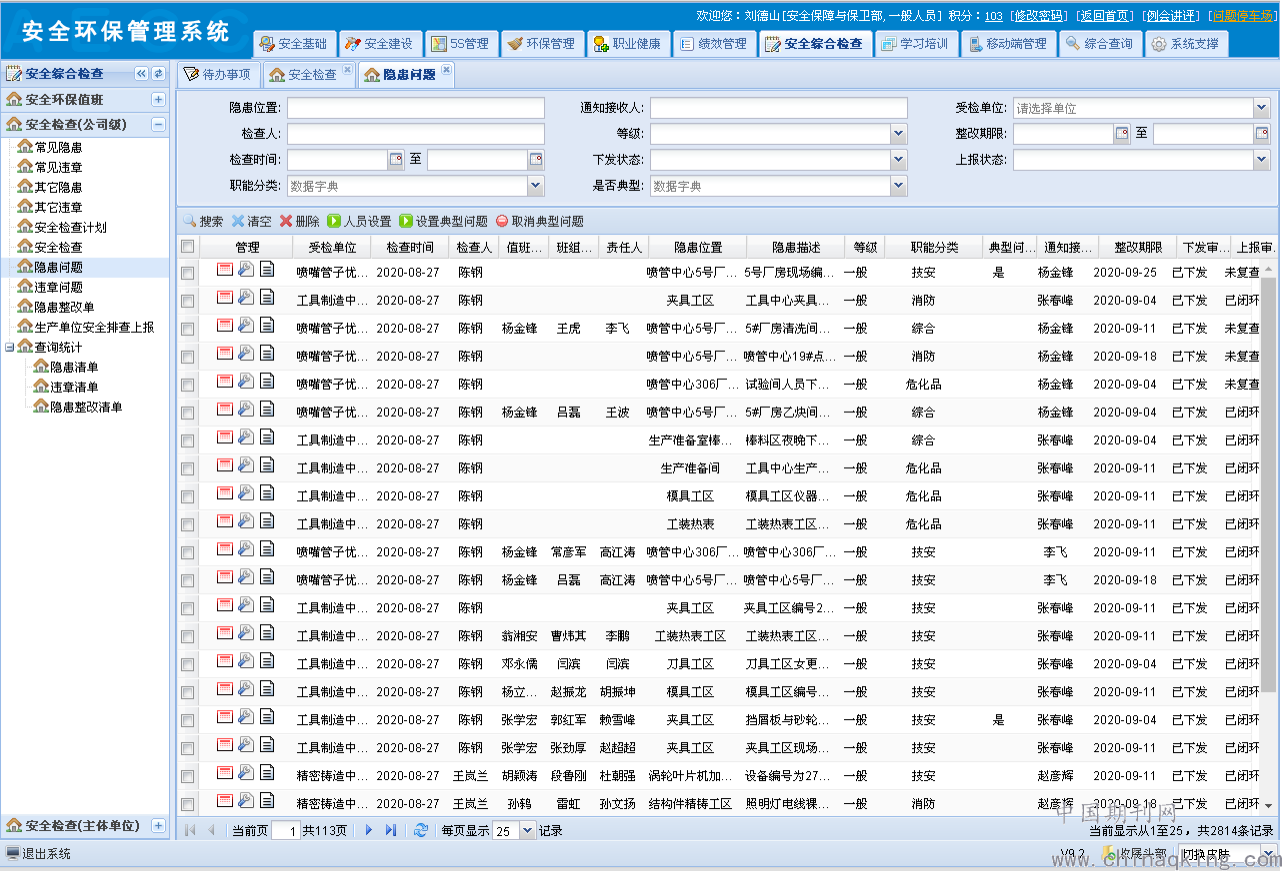This screenshot has width=1282, height=871.
Task: Open the 安全基础 top menu tab
Action: click(x=294, y=44)
